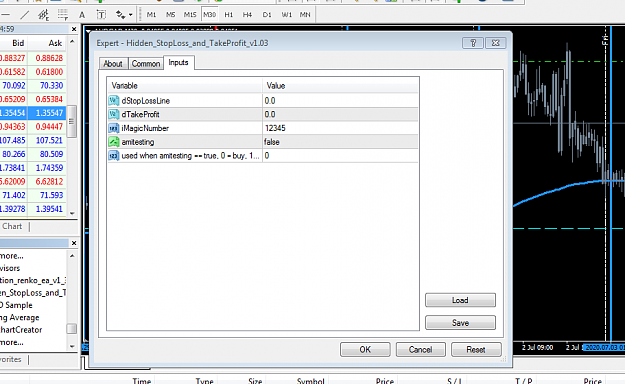This screenshot has height=384, width=625.
Task: Edit the iMagicNumber value 12345
Action: pos(340,128)
